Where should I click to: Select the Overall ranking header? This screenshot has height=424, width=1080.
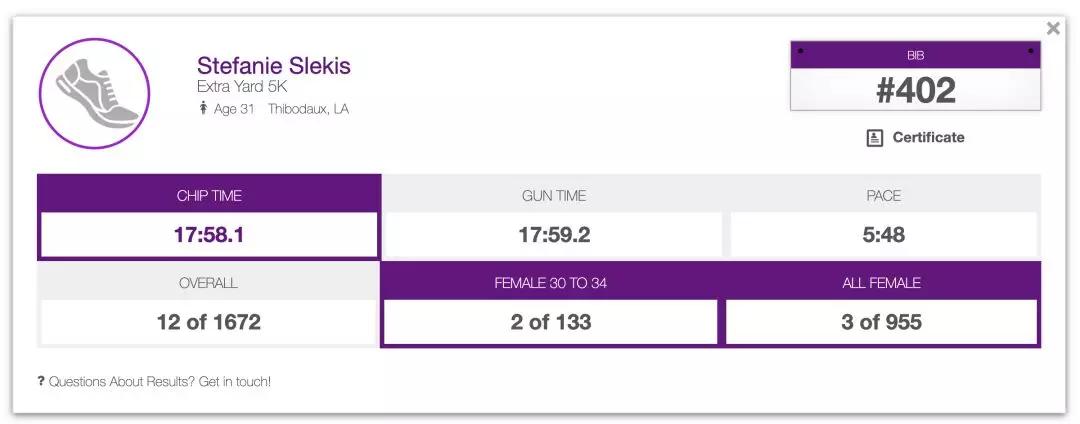tap(208, 283)
